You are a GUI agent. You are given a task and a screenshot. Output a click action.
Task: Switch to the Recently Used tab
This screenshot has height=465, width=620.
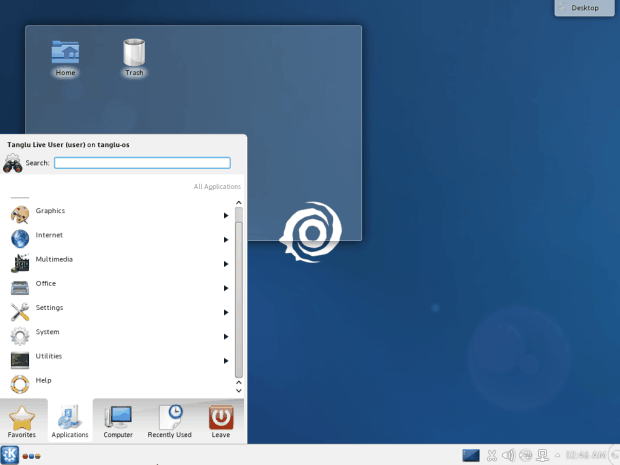coord(170,422)
